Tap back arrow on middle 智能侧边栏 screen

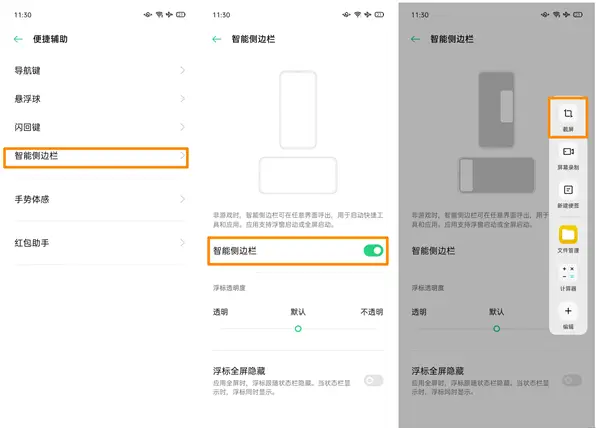click(x=217, y=39)
